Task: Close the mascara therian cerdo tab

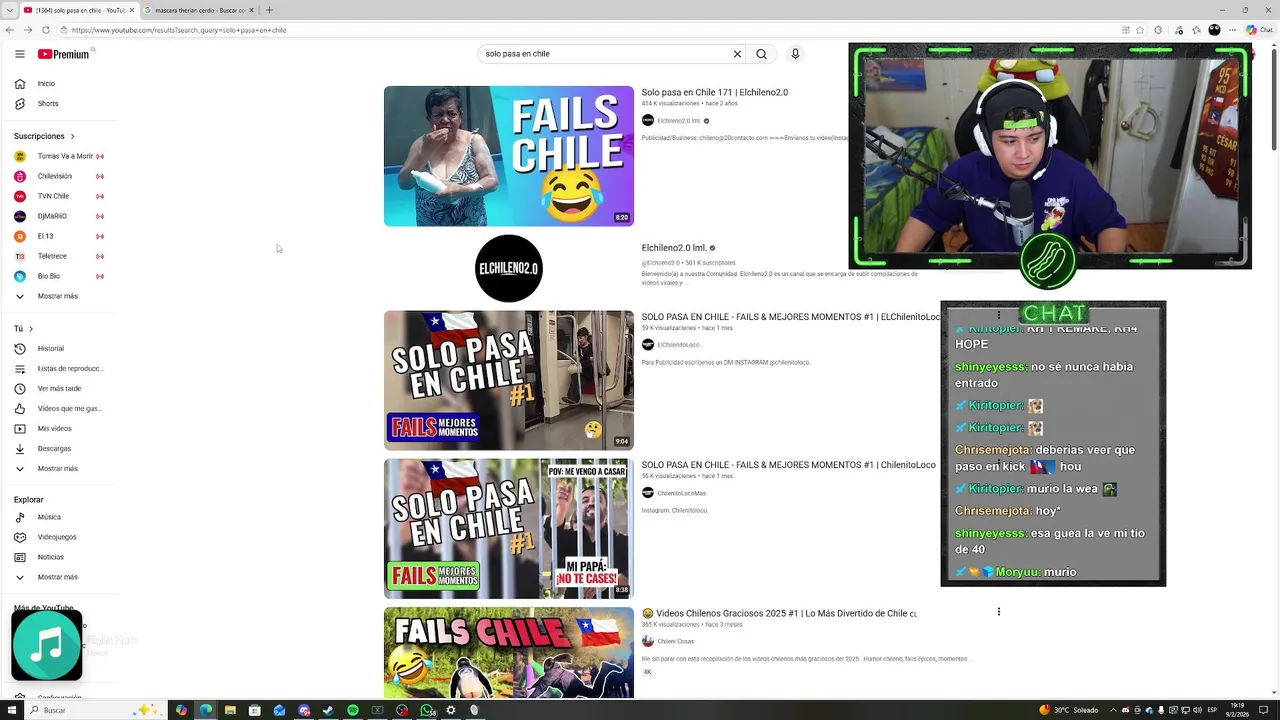Action: pyautogui.click(x=252, y=10)
